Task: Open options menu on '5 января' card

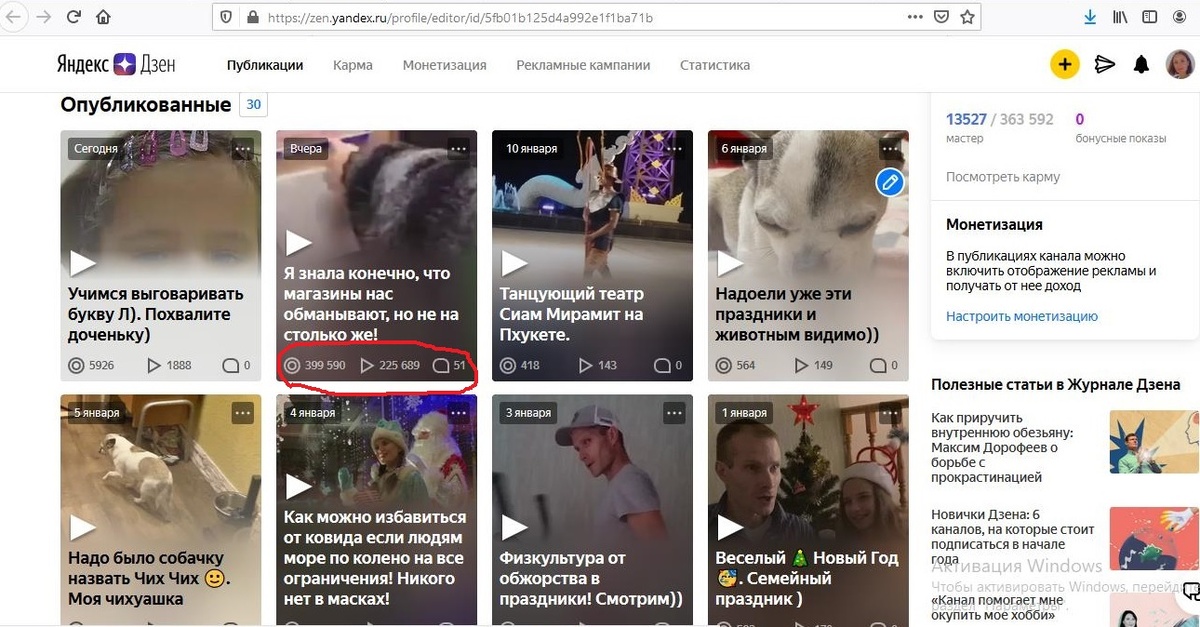Action: pyautogui.click(x=242, y=412)
